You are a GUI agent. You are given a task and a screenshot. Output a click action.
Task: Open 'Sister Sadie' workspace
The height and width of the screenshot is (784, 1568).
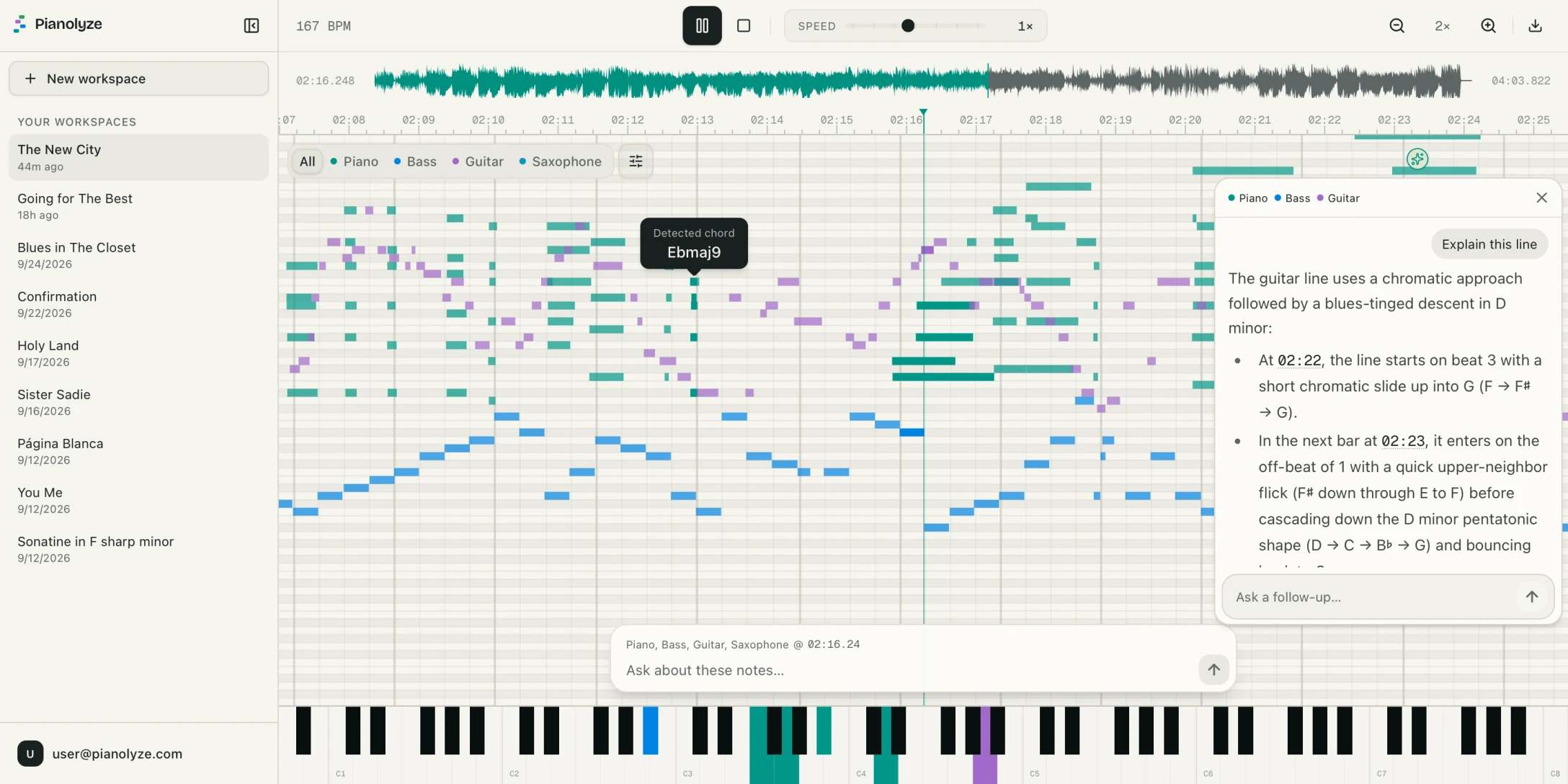(x=138, y=402)
